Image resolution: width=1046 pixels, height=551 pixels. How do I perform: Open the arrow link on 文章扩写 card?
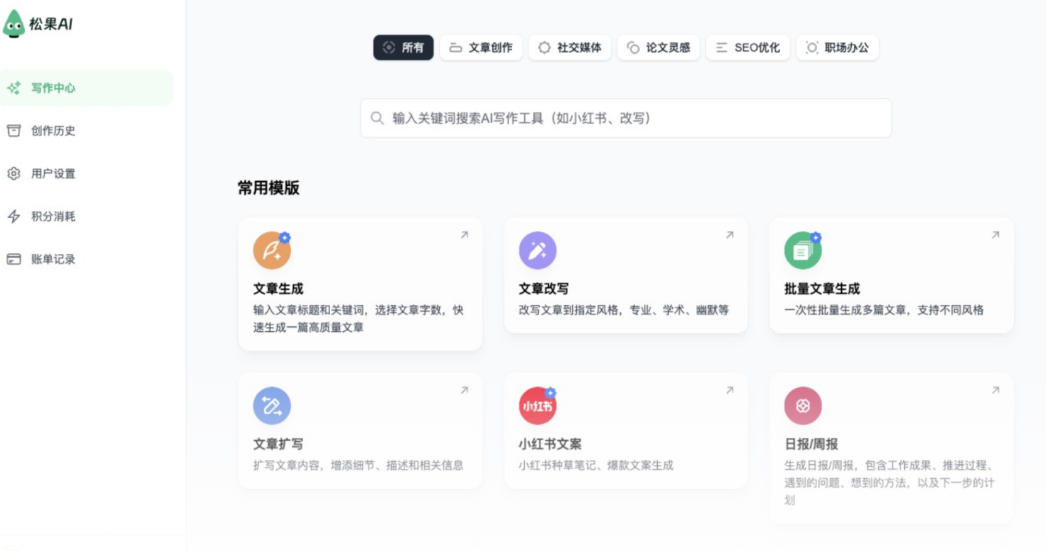464,390
